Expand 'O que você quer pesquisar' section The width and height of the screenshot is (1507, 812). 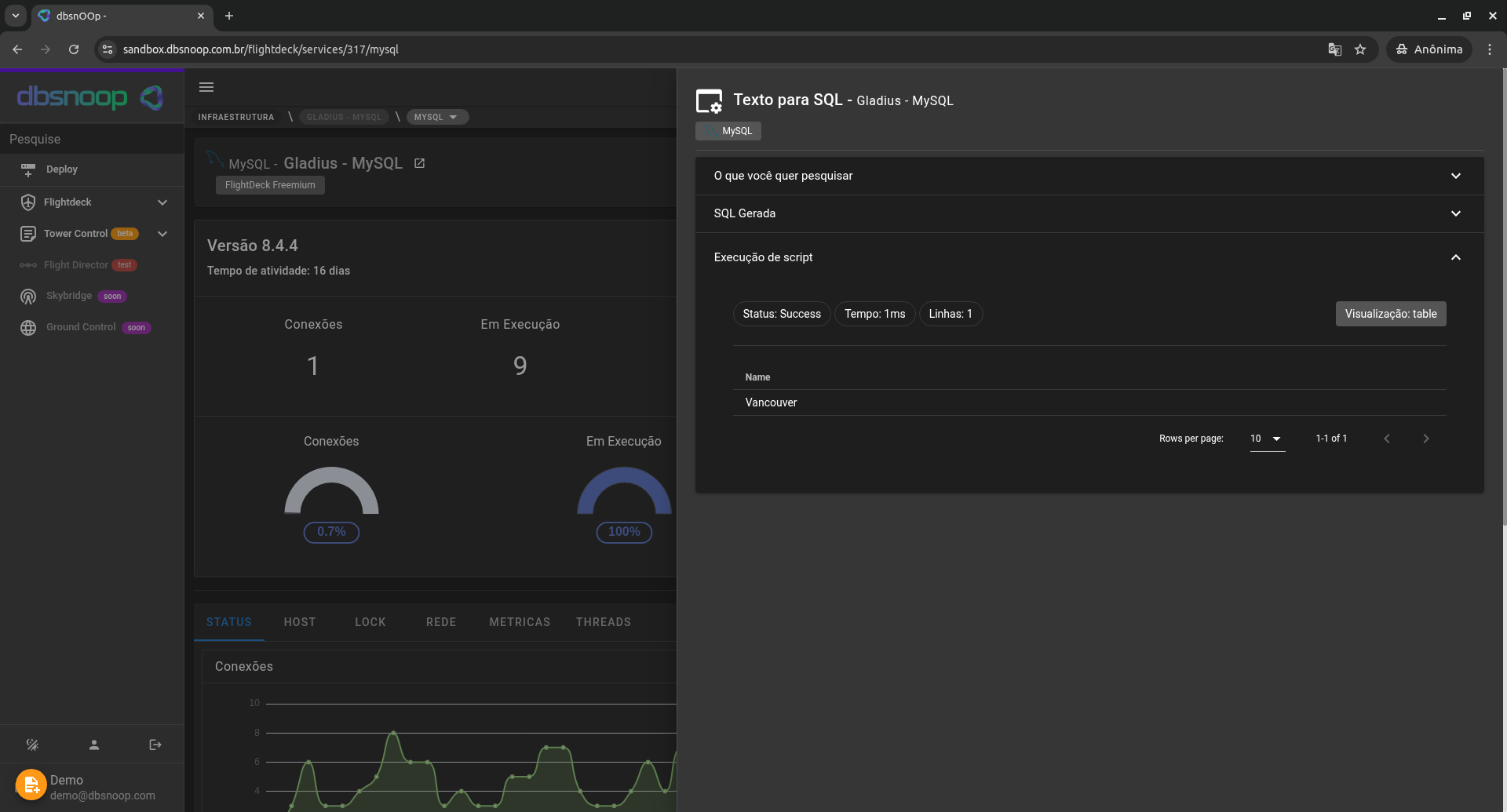[1089, 176]
